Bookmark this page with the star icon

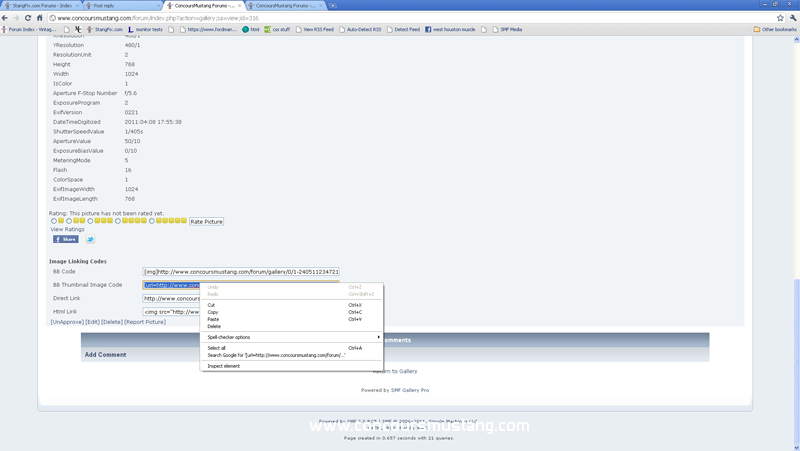(x=780, y=18)
